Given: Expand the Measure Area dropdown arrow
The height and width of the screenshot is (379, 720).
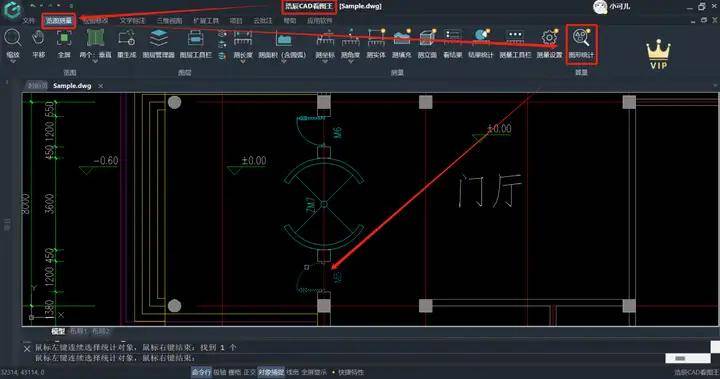Looking at the screenshot, I should pos(283,61).
